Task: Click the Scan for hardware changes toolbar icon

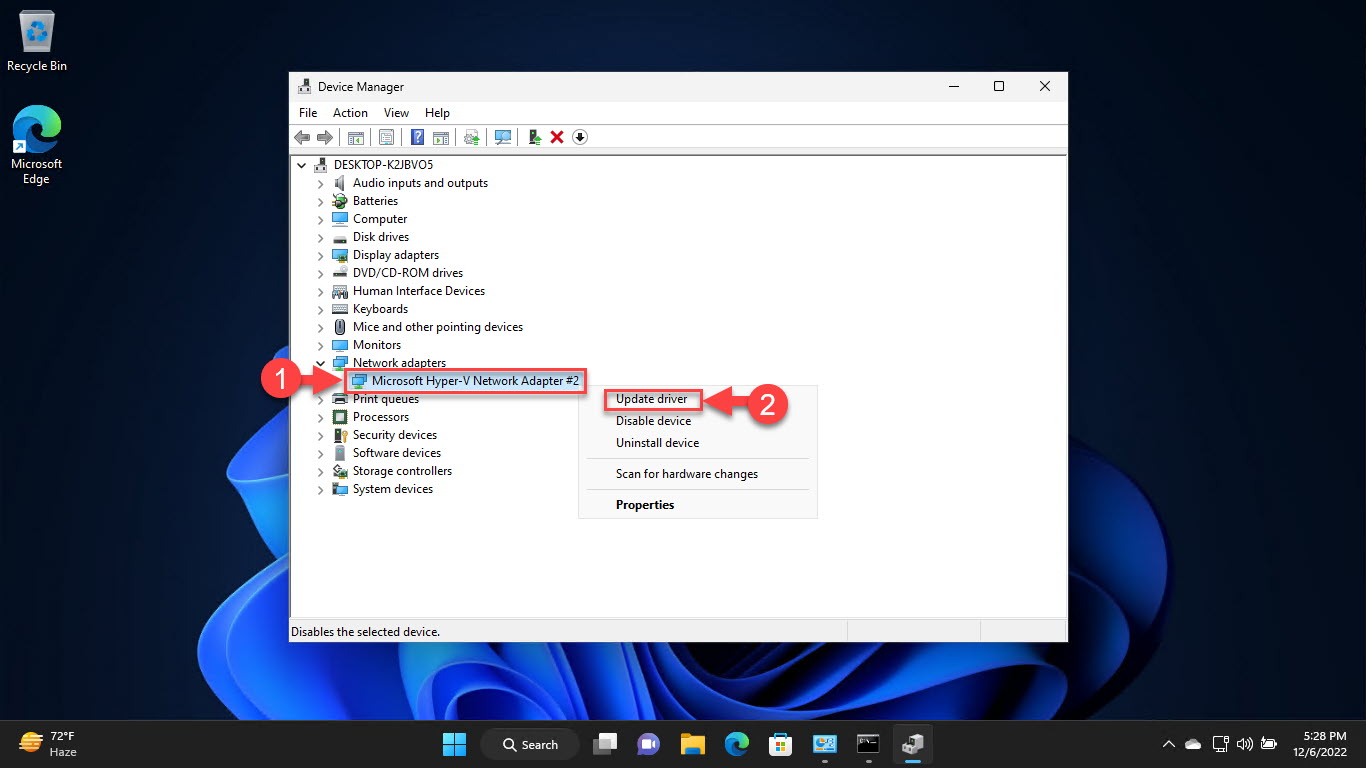Action: coord(502,137)
